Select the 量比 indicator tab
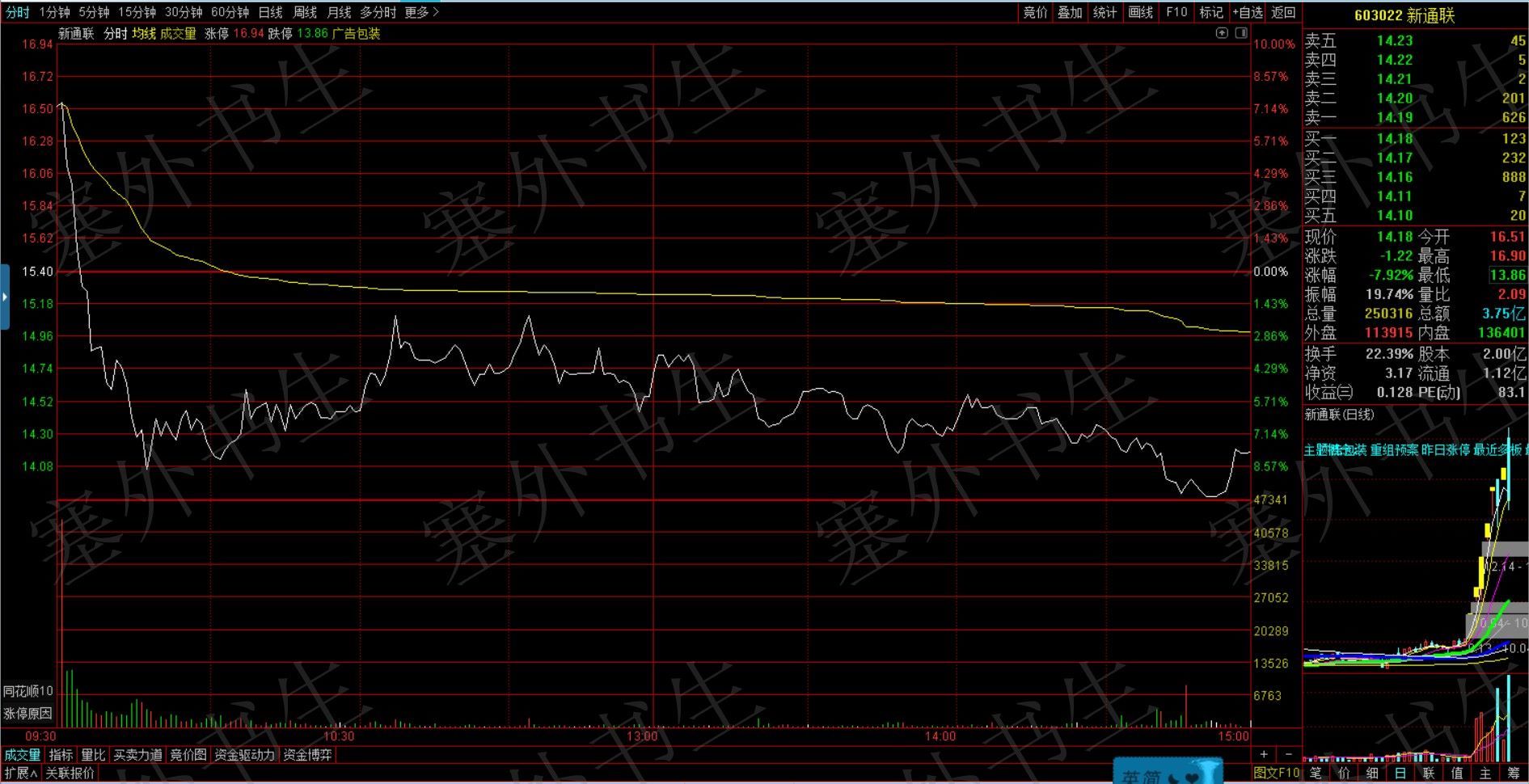This screenshot has width=1529, height=784. [x=93, y=755]
